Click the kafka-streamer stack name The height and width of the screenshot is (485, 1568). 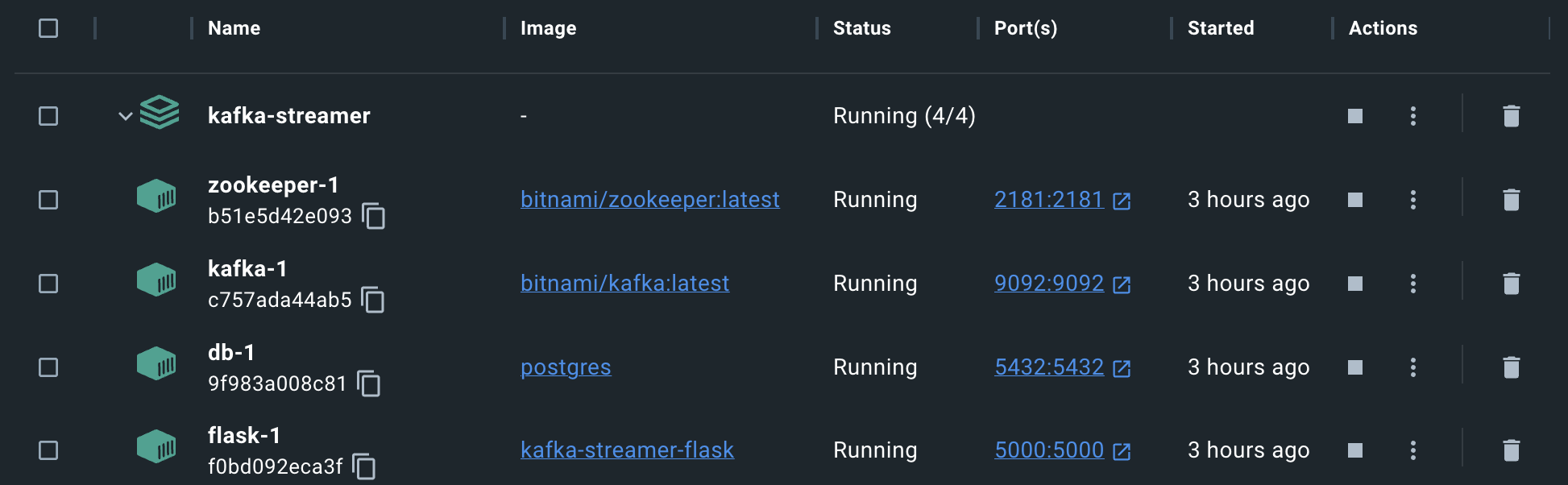coord(288,116)
